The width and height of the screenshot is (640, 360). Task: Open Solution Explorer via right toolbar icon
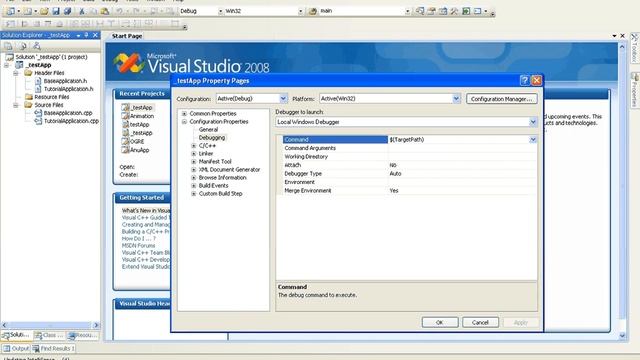click(x=420, y=11)
